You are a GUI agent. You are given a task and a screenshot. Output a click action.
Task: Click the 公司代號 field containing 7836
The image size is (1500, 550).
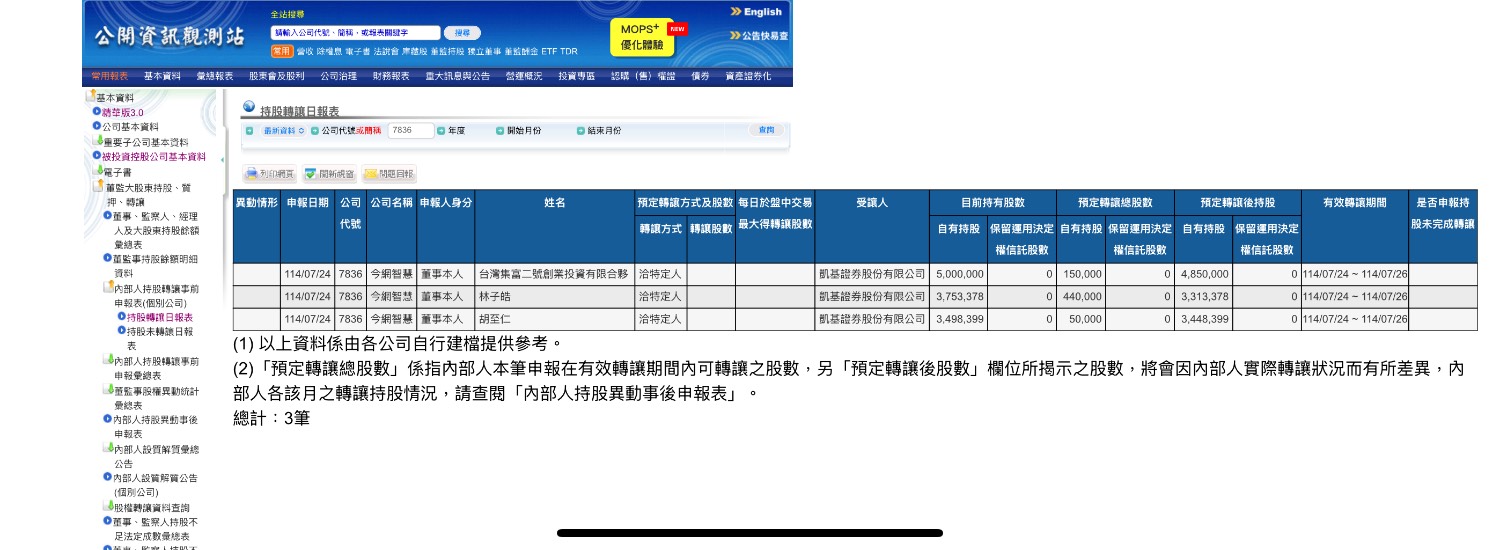pyautogui.click(x=411, y=131)
